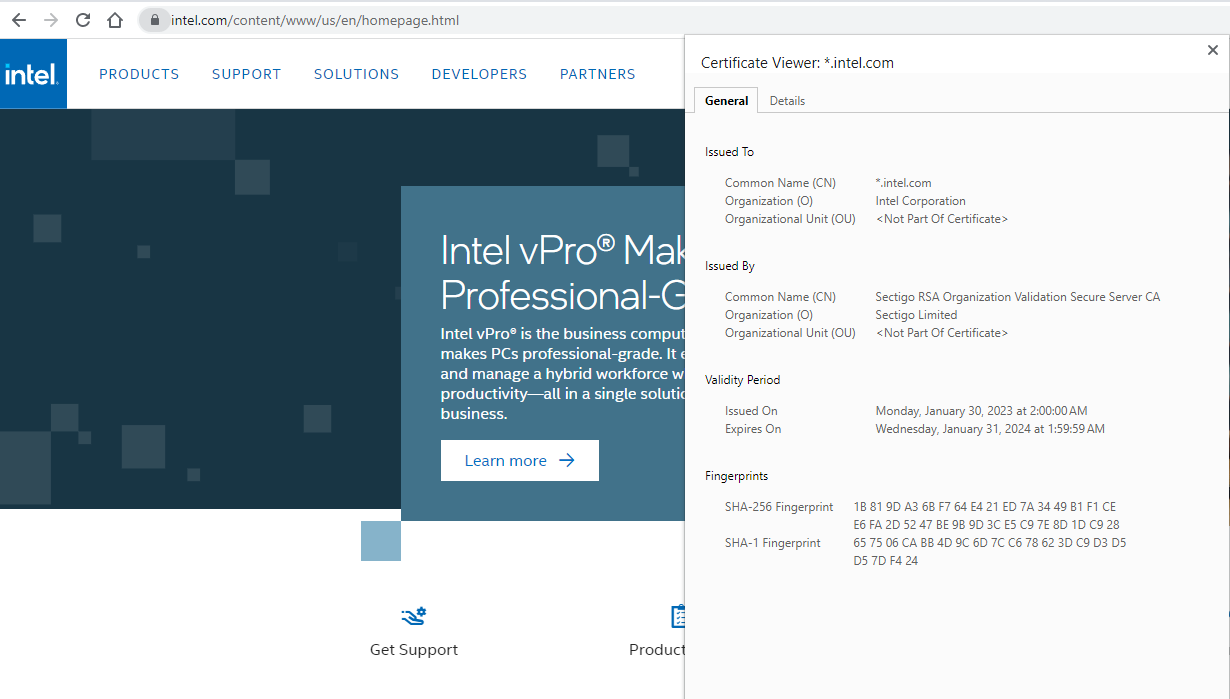Click the Intel logo

click(33, 74)
